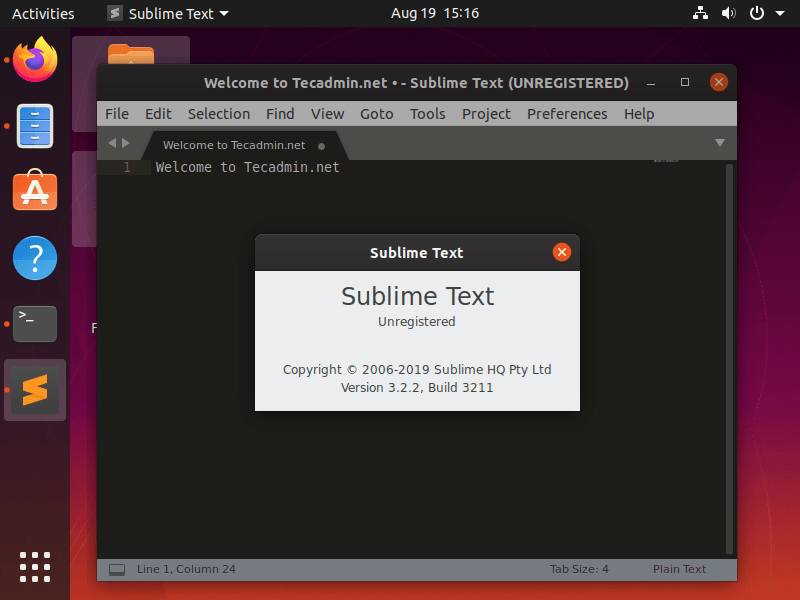Minimize the Sublime Text window
Screen dimensions: 800x600
[x=651, y=83]
